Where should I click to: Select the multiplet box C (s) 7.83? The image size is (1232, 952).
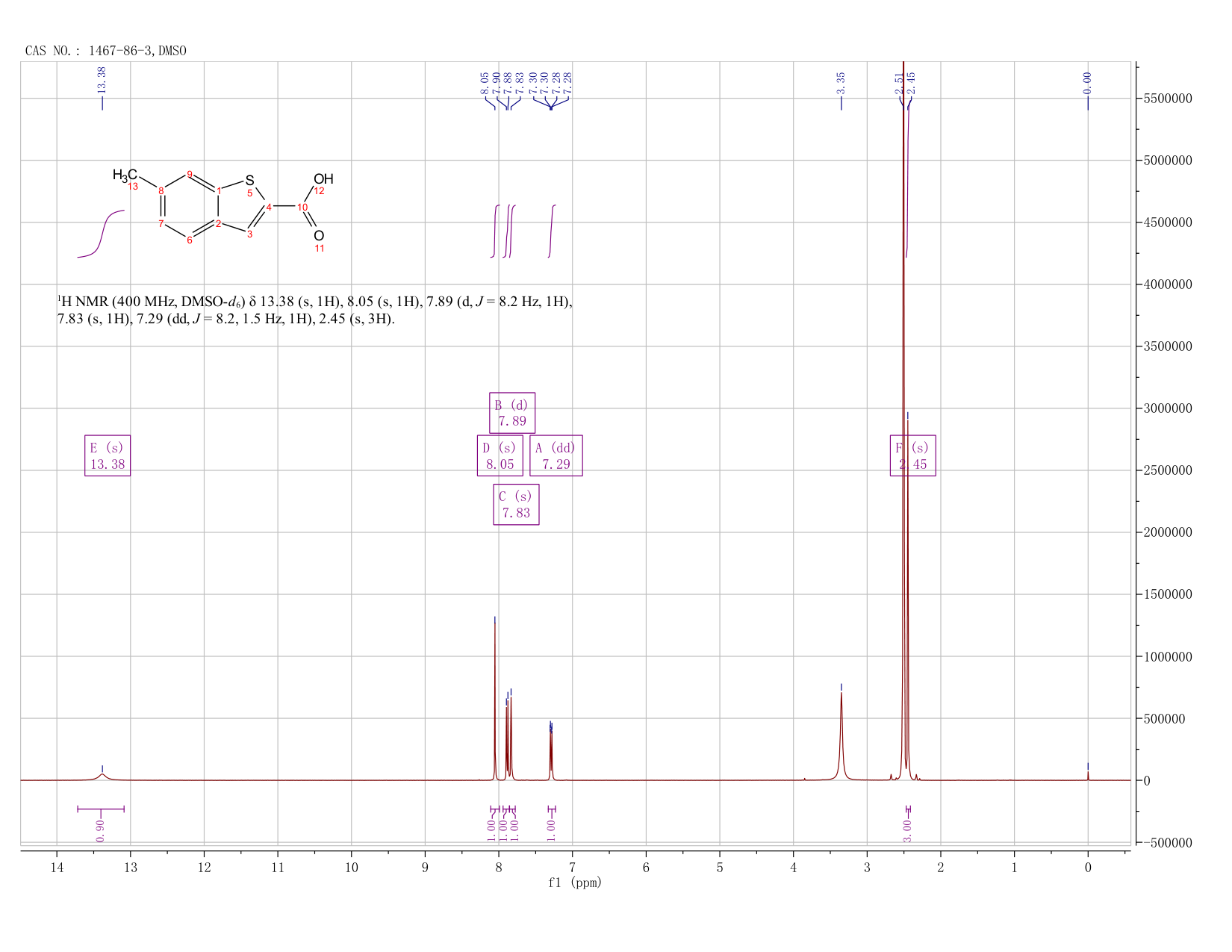pos(516,505)
